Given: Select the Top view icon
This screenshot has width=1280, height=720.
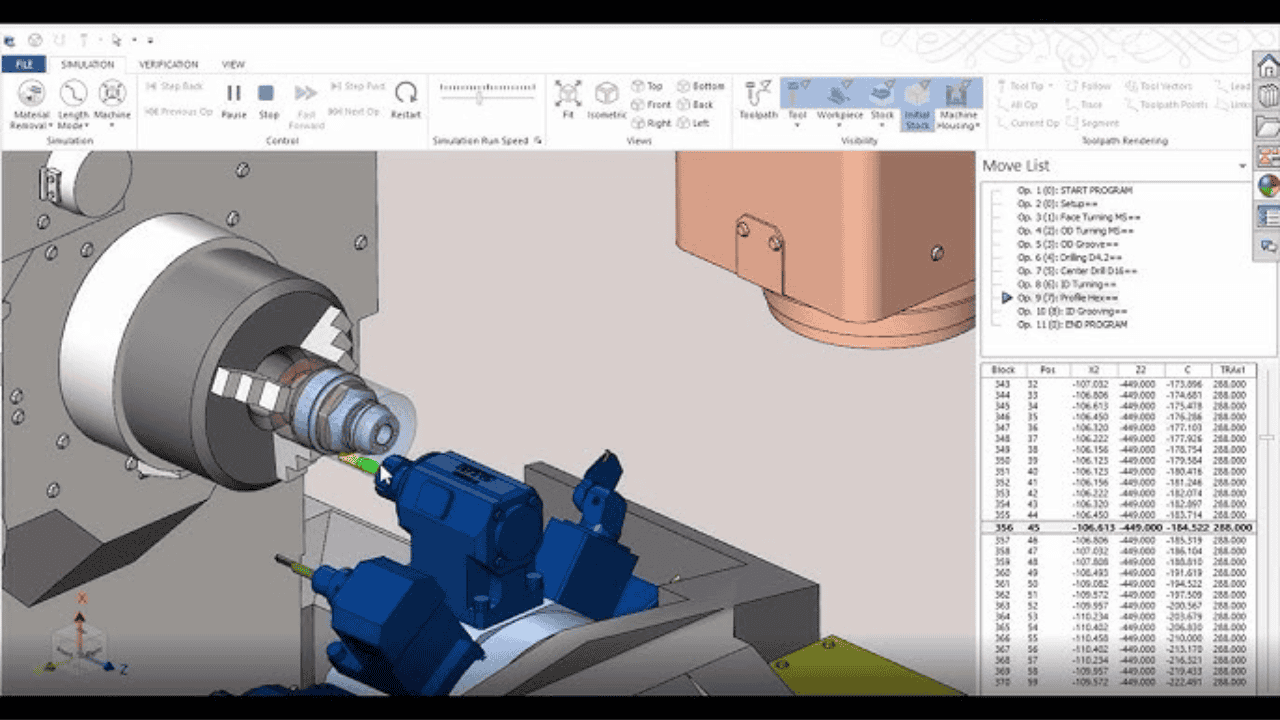Looking at the screenshot, I should click(647, 87).
